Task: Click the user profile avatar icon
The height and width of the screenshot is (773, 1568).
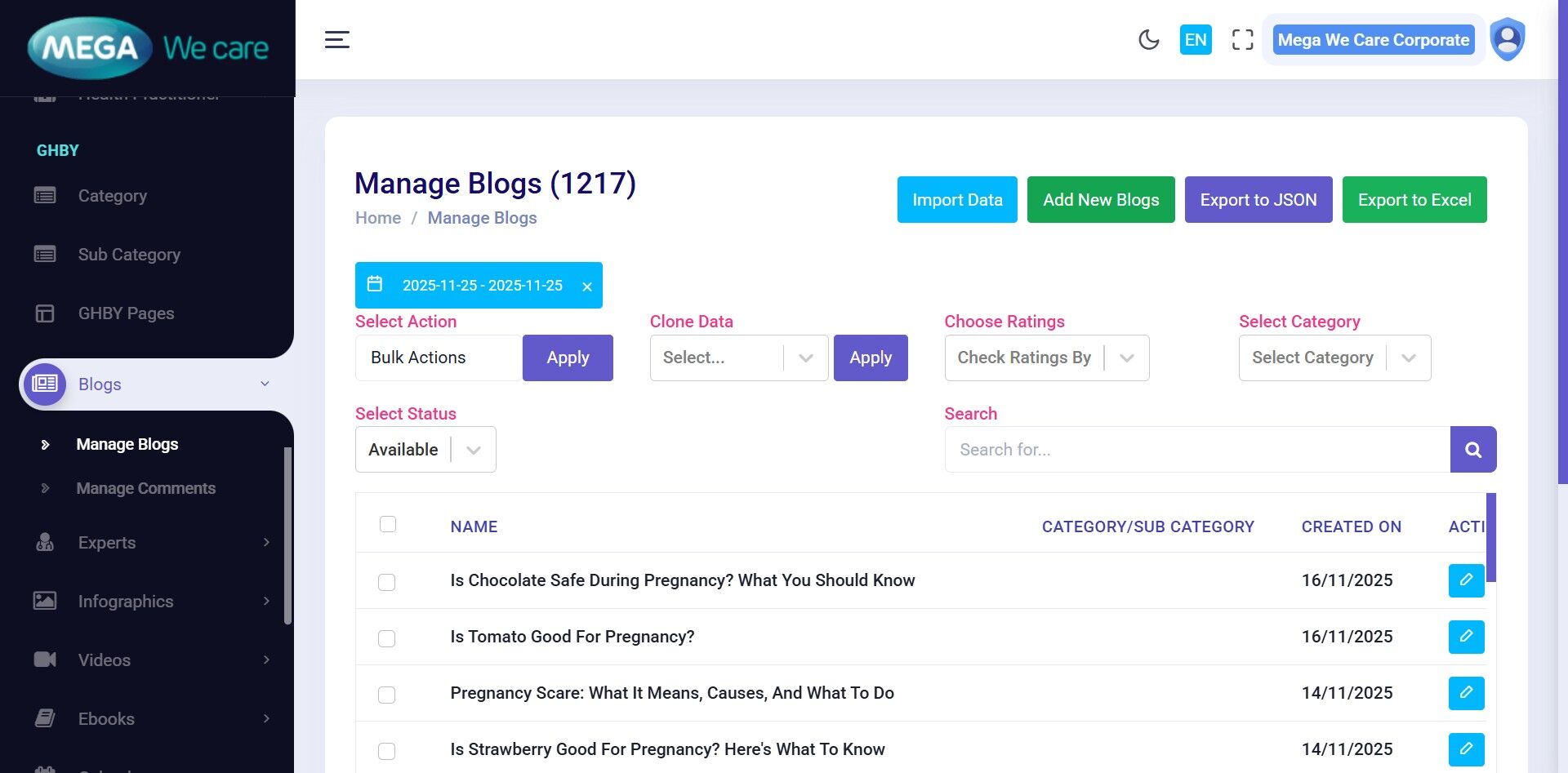Action: click(1507, 39)
